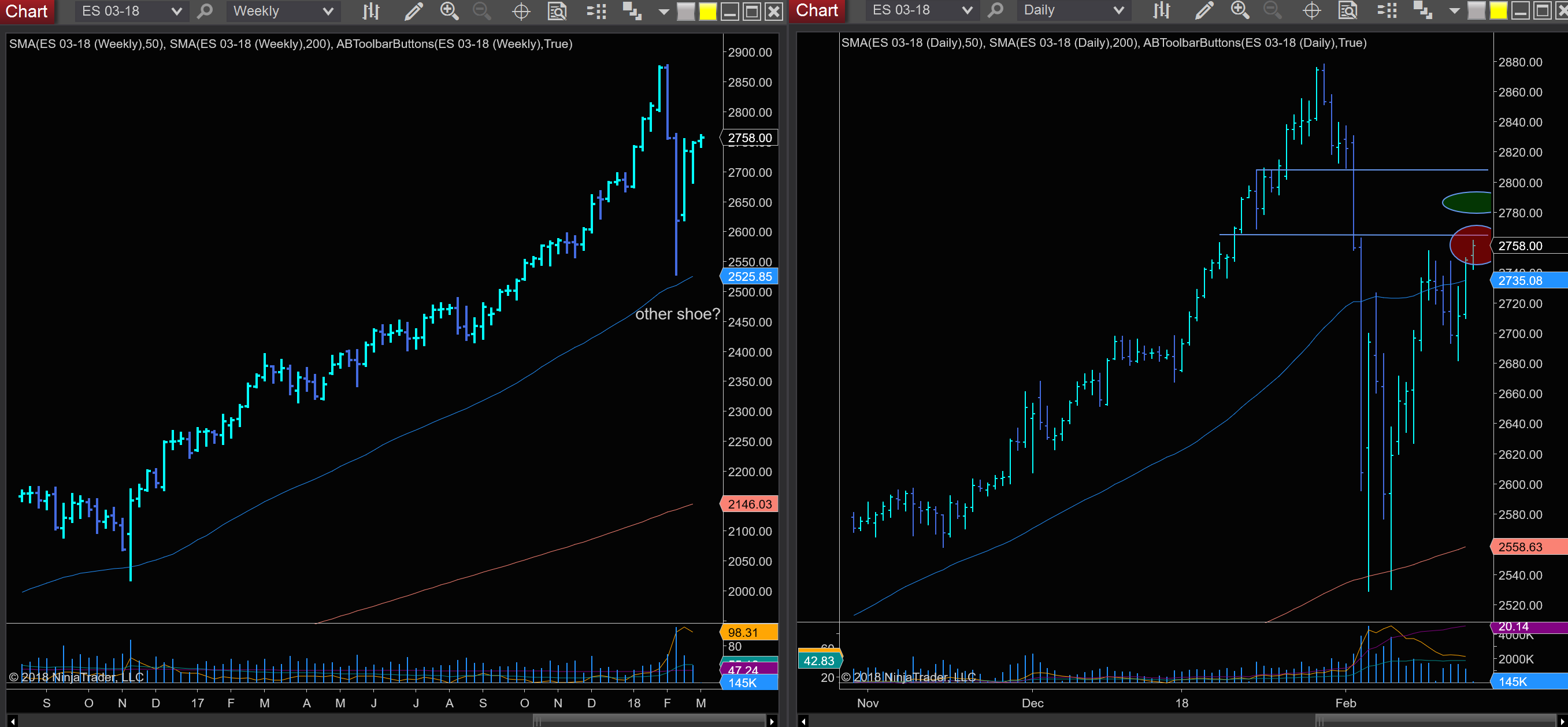The image size is (1568, 727).
Task: Open drawing tools pencil on Daily chart
Action: point(1204,10)
